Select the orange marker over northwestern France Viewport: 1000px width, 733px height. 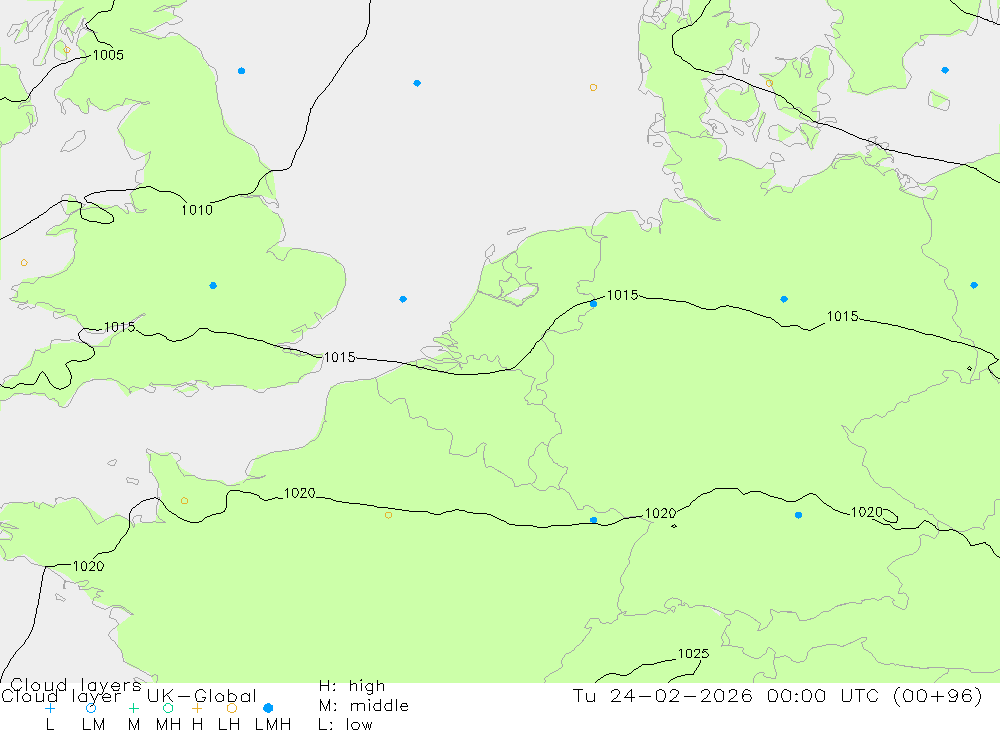point(184,501)
